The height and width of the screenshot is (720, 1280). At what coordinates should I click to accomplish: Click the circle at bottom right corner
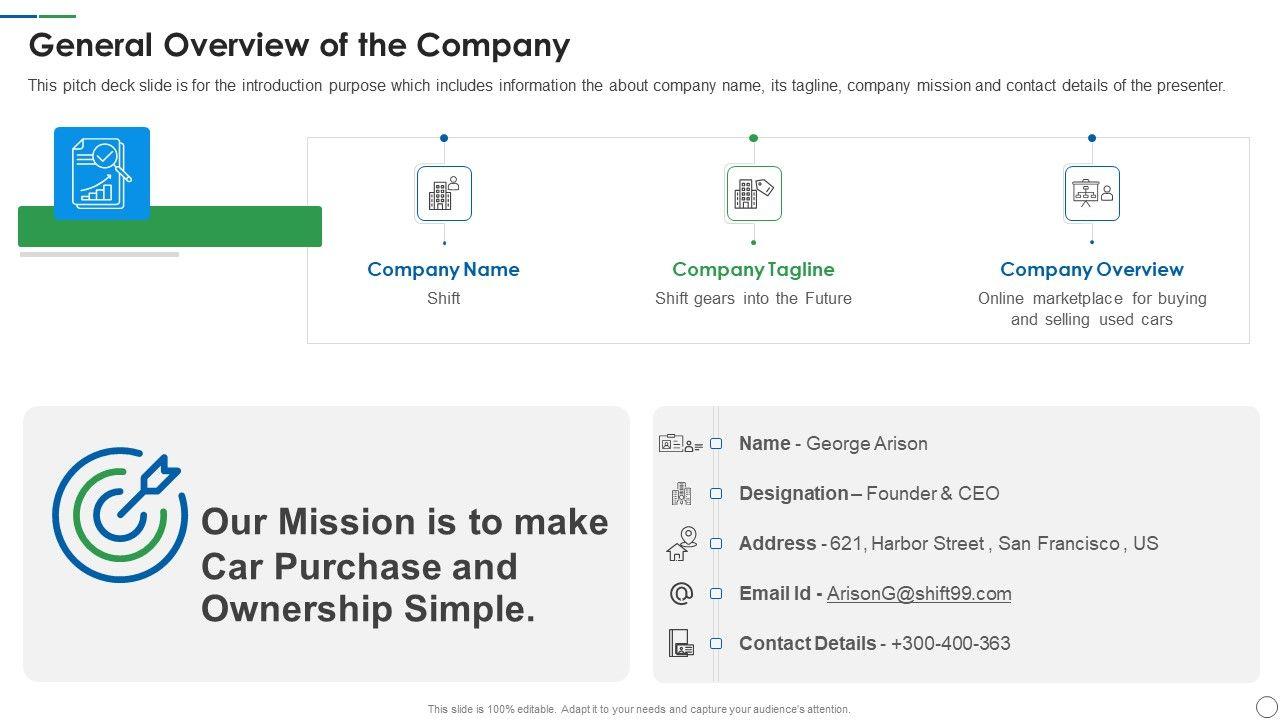pyautogui.click(x=1266, y=706)
